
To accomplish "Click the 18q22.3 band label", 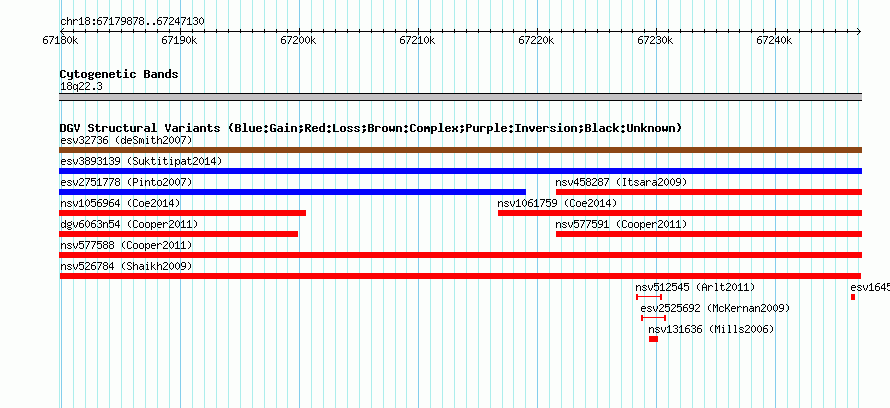I will [81, 86].
